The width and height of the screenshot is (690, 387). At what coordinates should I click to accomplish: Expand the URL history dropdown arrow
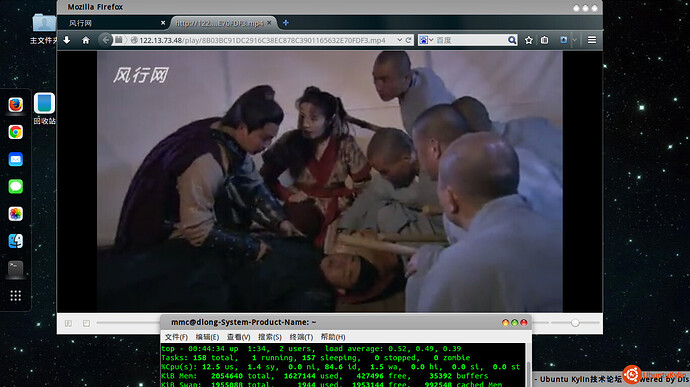pos(399,40)
